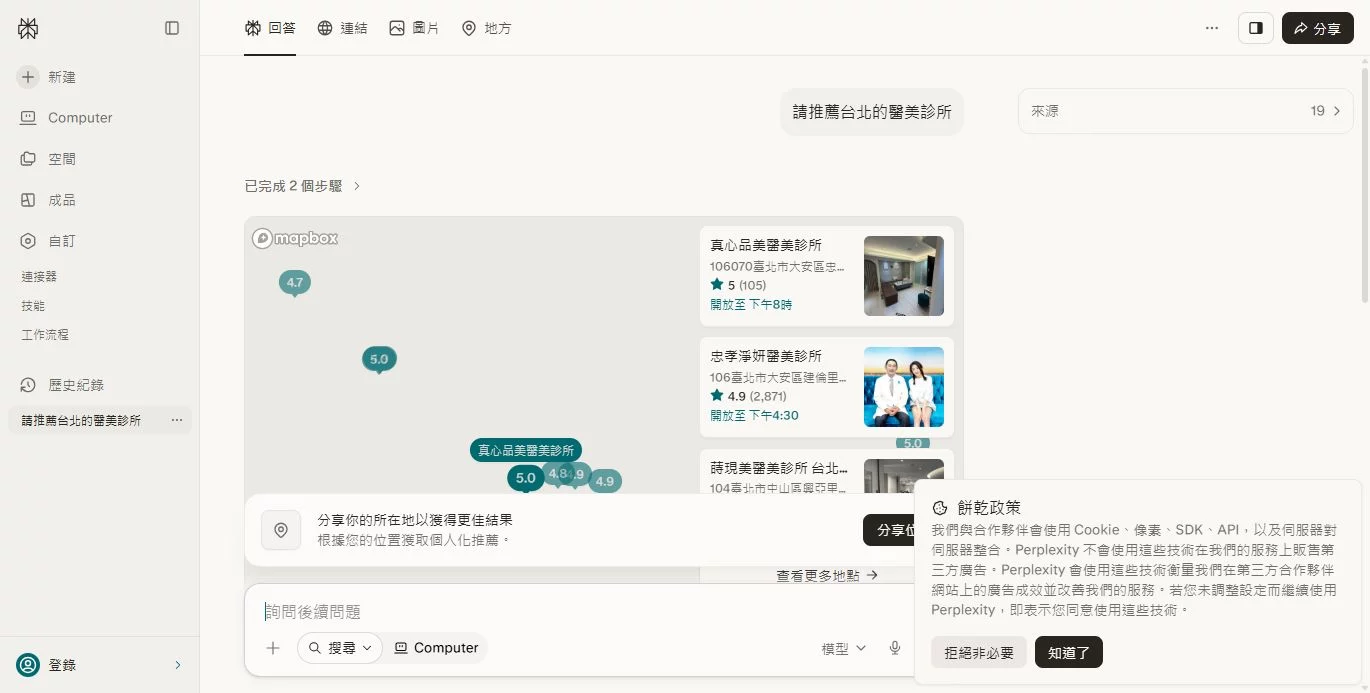Click the mapbox logo on map

(x=295, y=238)
